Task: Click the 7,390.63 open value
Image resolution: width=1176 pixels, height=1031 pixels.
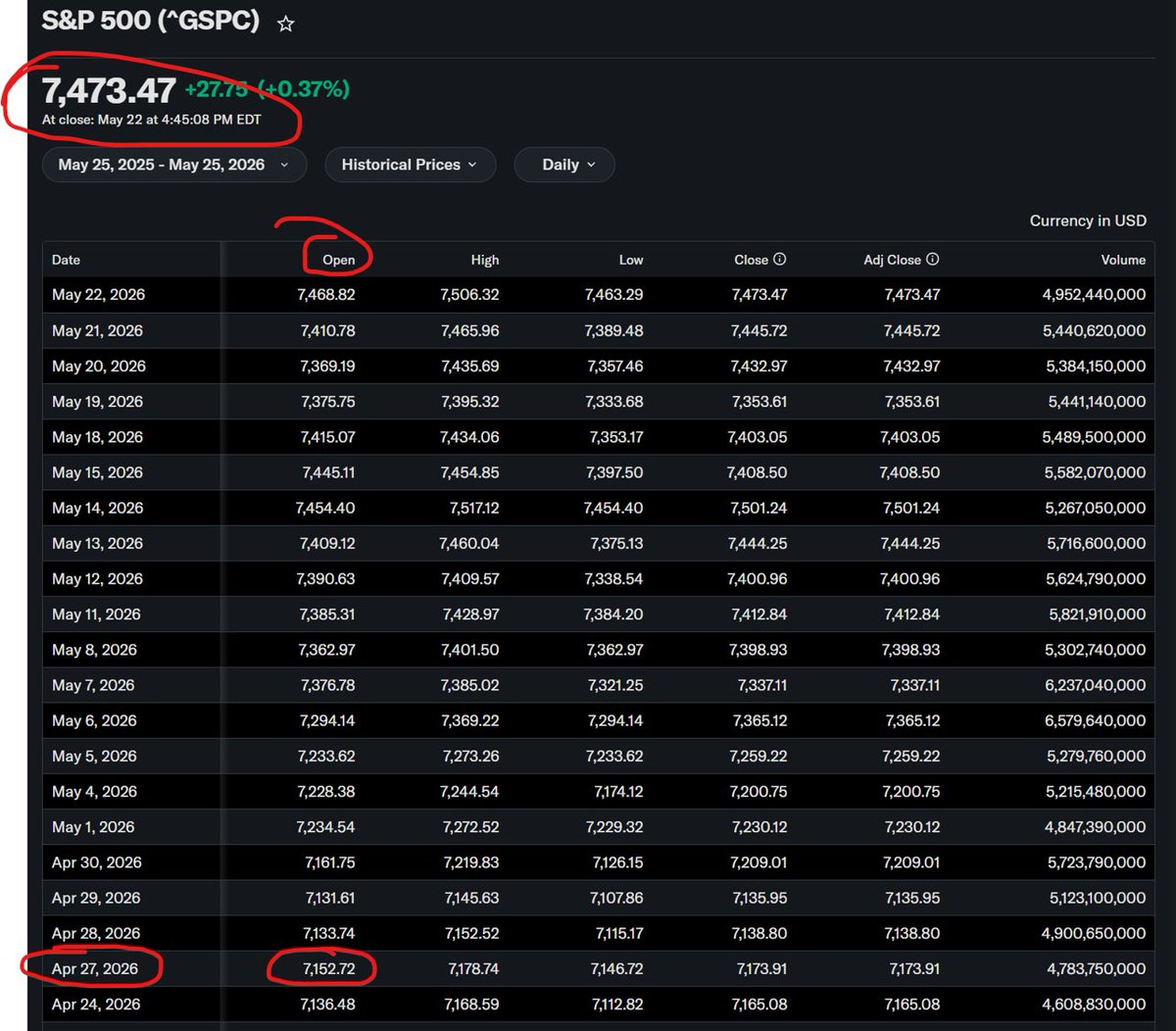Action: click(x=325, y=579)
